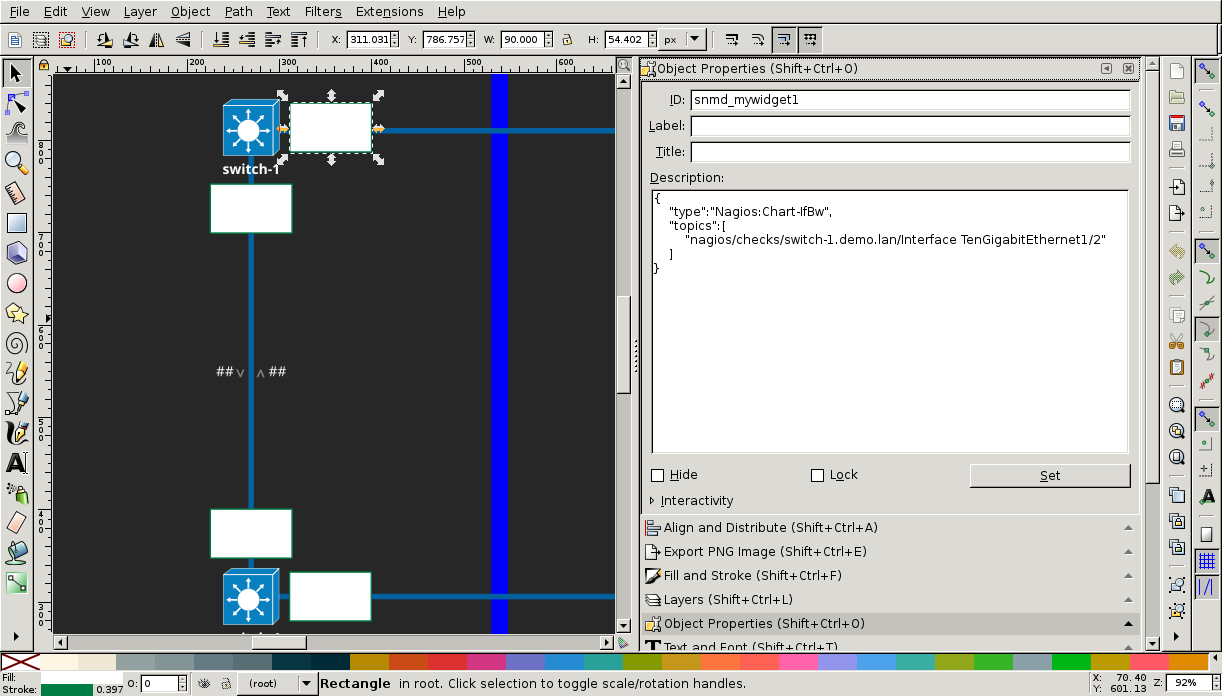Toggle the Enable snapping button
Image resolution: width=1222 pixels, height=696 pixels.
click(x=1207, y=72)
